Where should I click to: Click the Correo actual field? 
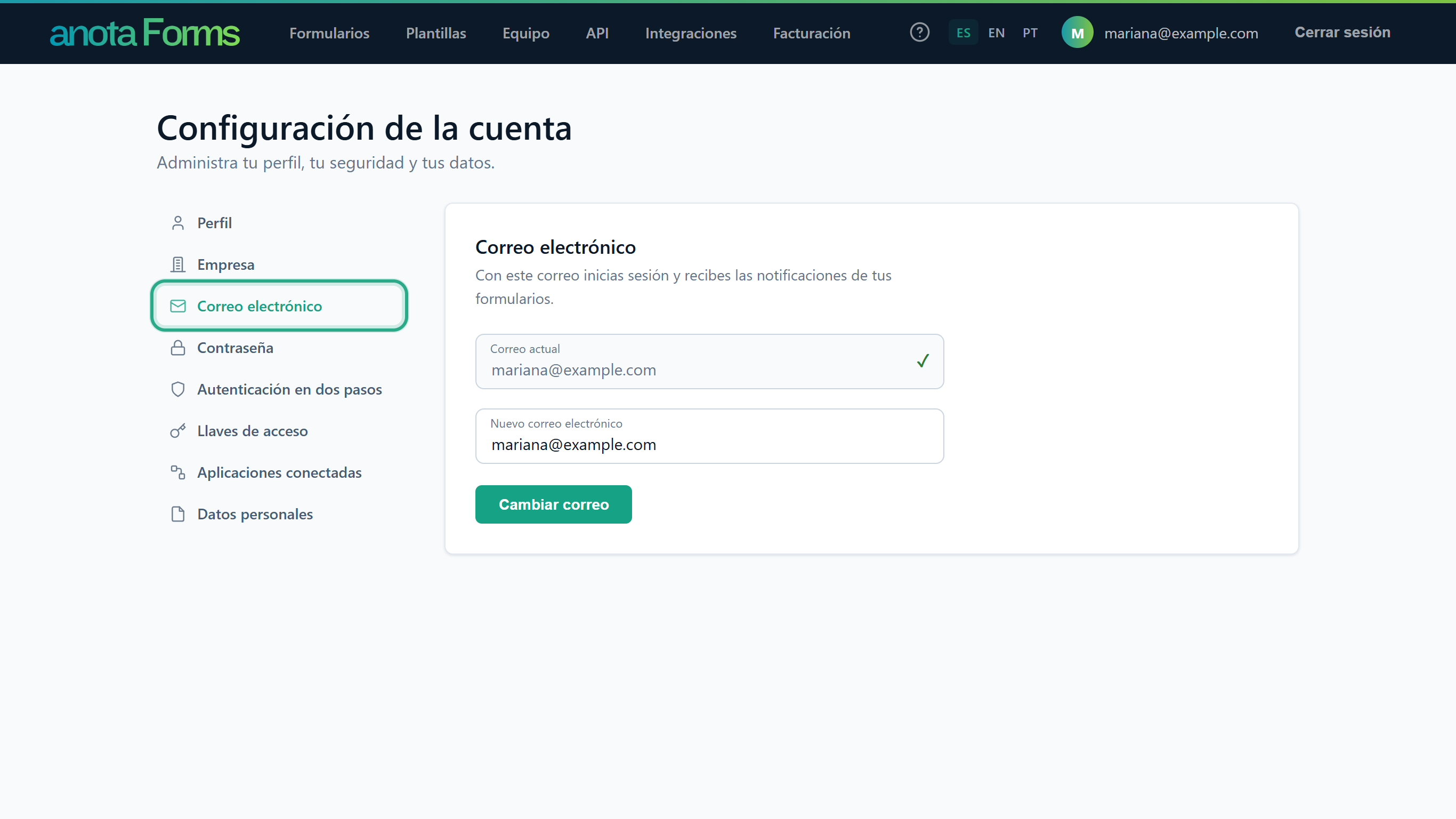[x=709, y=361]
